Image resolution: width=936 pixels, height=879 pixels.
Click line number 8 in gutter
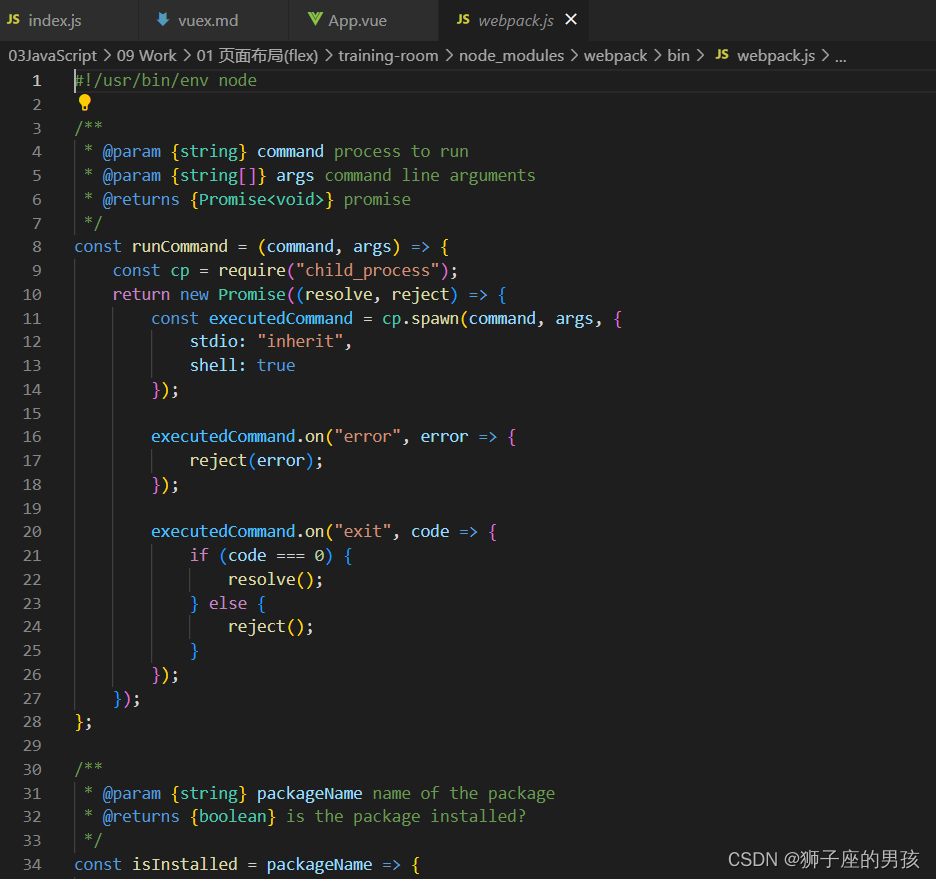36,246
